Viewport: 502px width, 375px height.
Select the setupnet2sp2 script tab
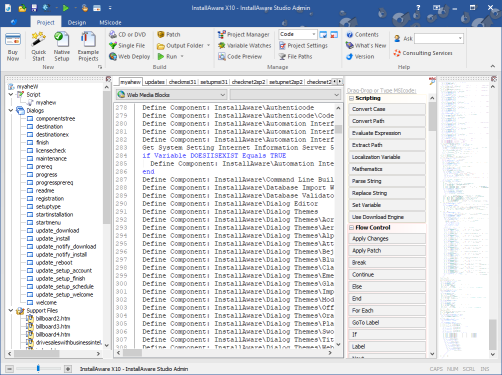click(286, 82)
